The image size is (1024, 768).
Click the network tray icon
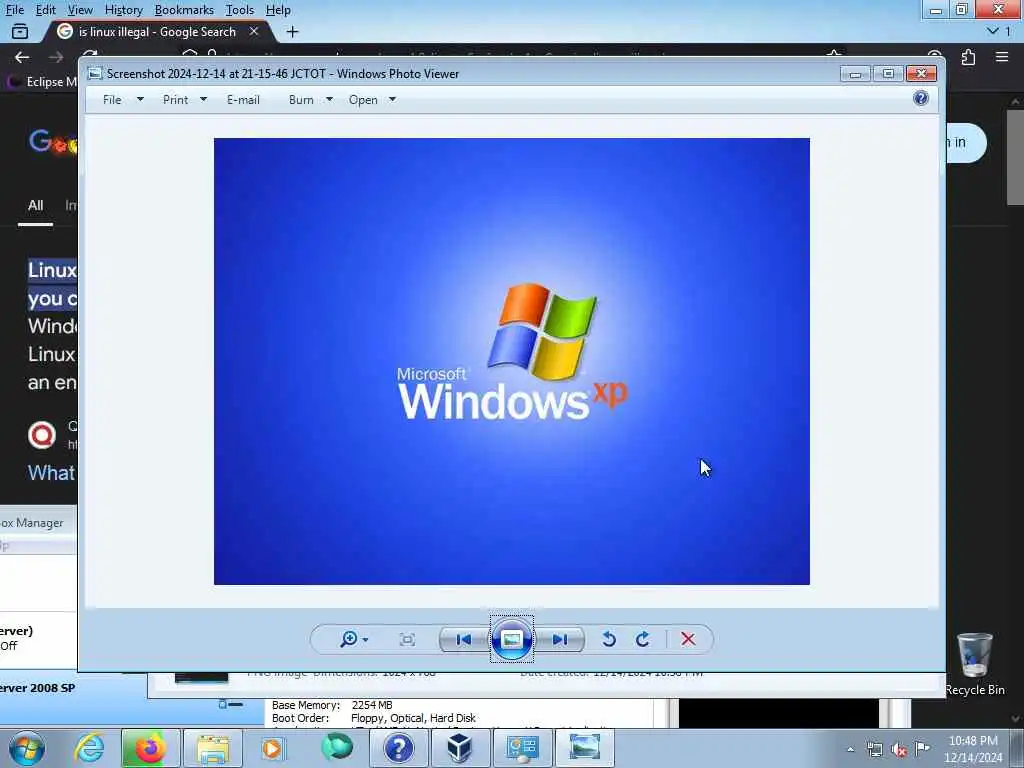pyautogui.click(x=874, y=750)
